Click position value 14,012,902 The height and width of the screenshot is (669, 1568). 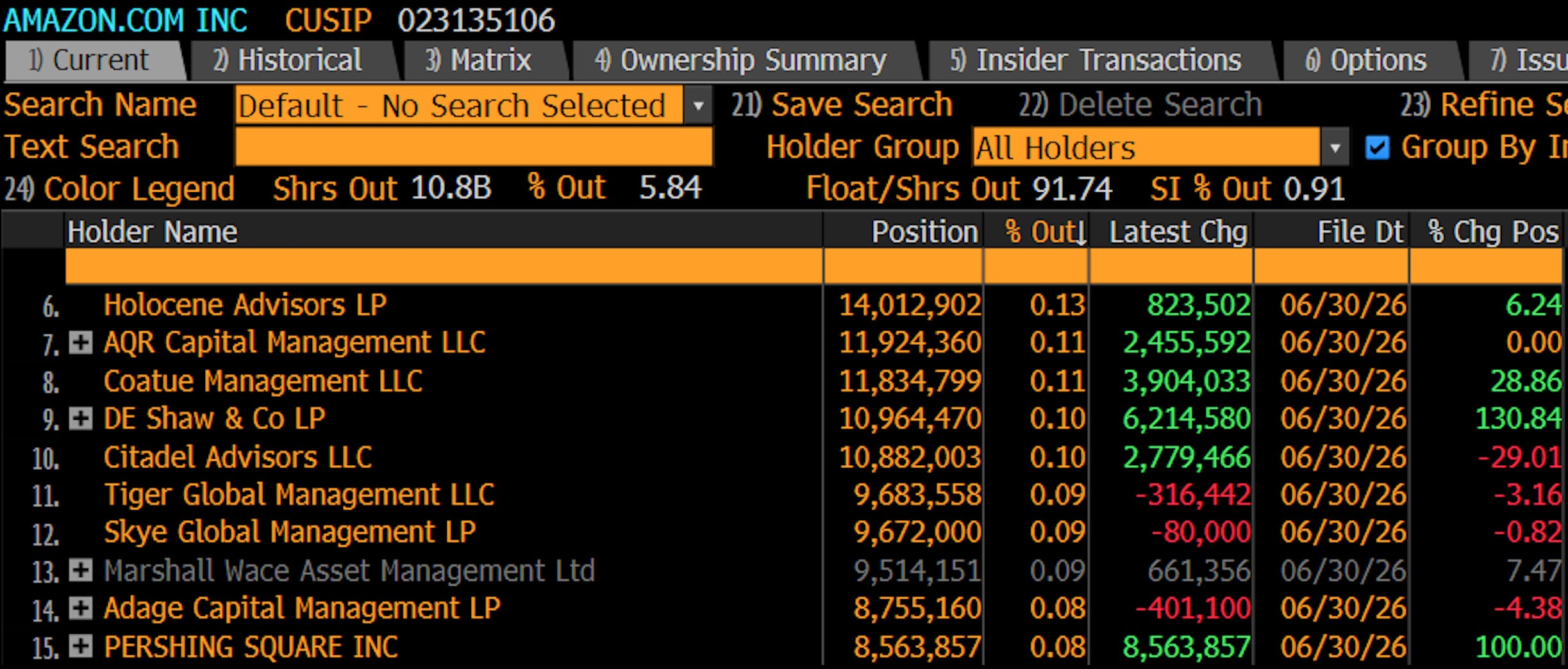coord(910,305)
